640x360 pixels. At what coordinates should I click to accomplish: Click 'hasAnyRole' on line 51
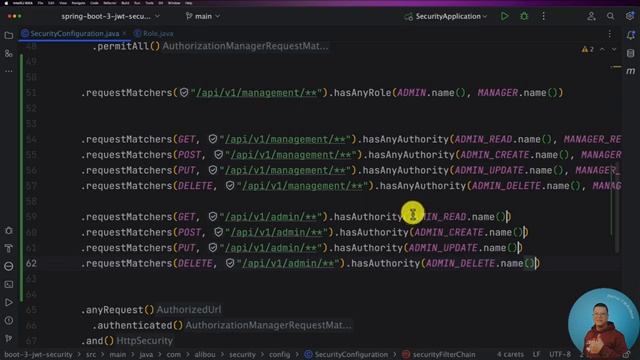tap(362, 93)
